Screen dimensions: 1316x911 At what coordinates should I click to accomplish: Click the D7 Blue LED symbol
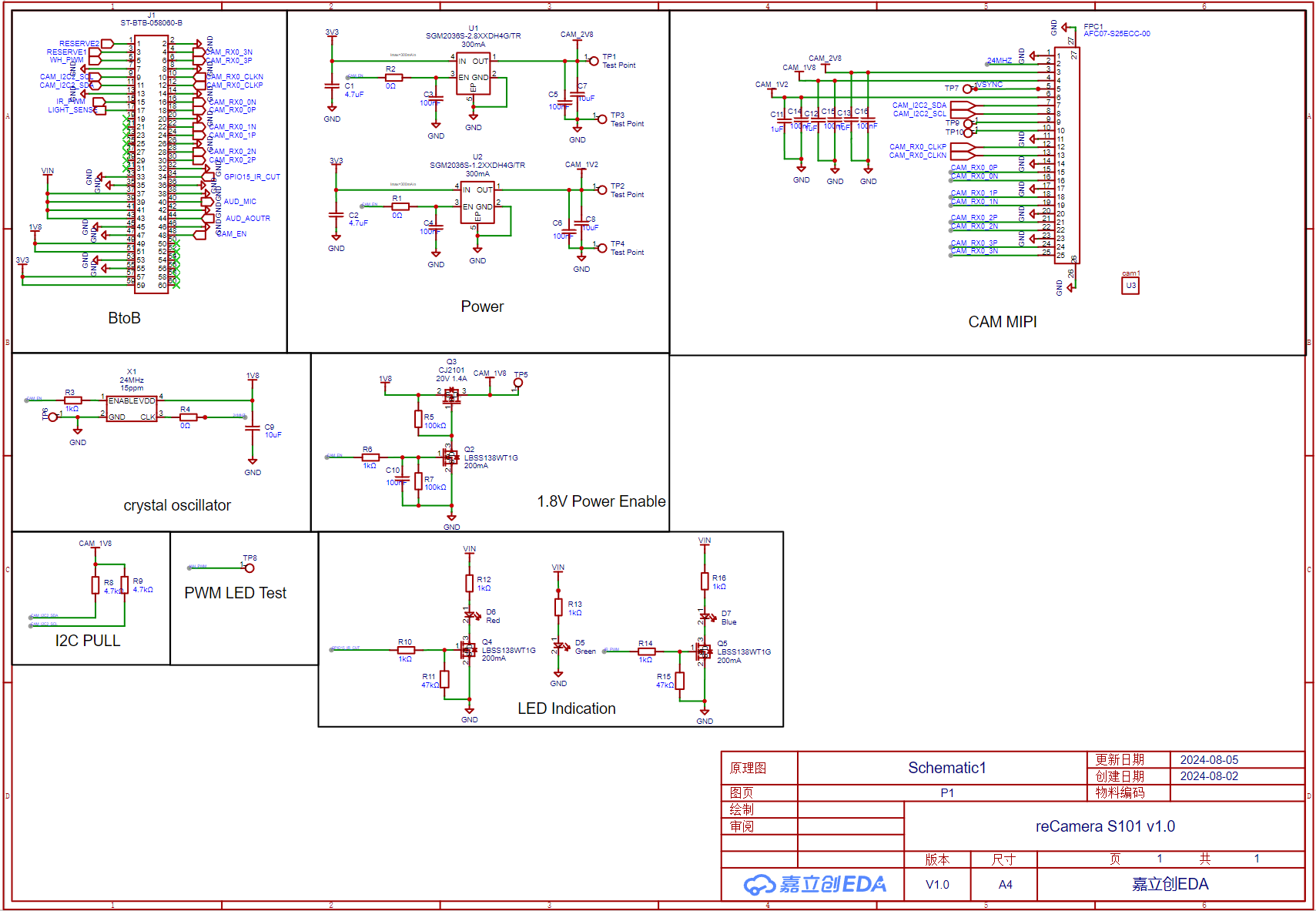(706, 617)
